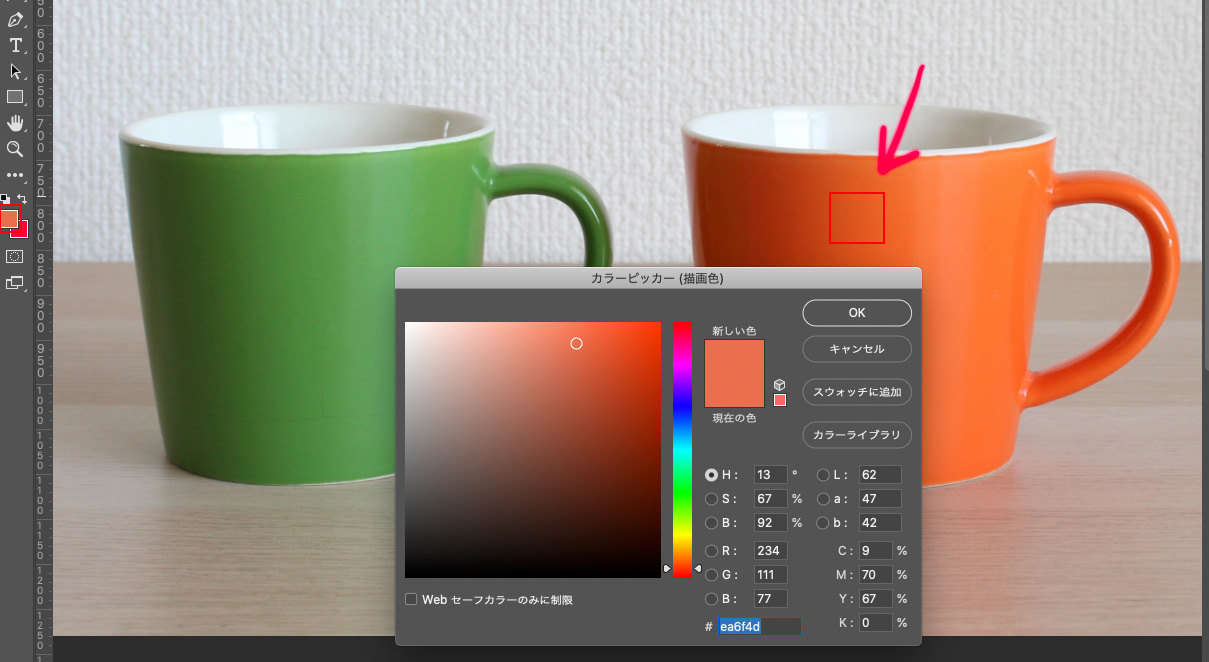Screen dimensions: 1209x662
Task: Swap foreground and background colors
Action: coord(22,198)
